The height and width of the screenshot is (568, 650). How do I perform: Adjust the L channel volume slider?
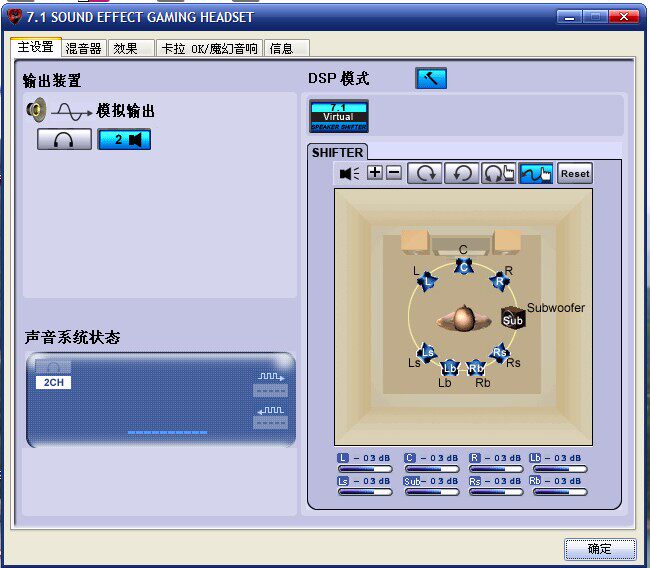(x=365, y=469)
